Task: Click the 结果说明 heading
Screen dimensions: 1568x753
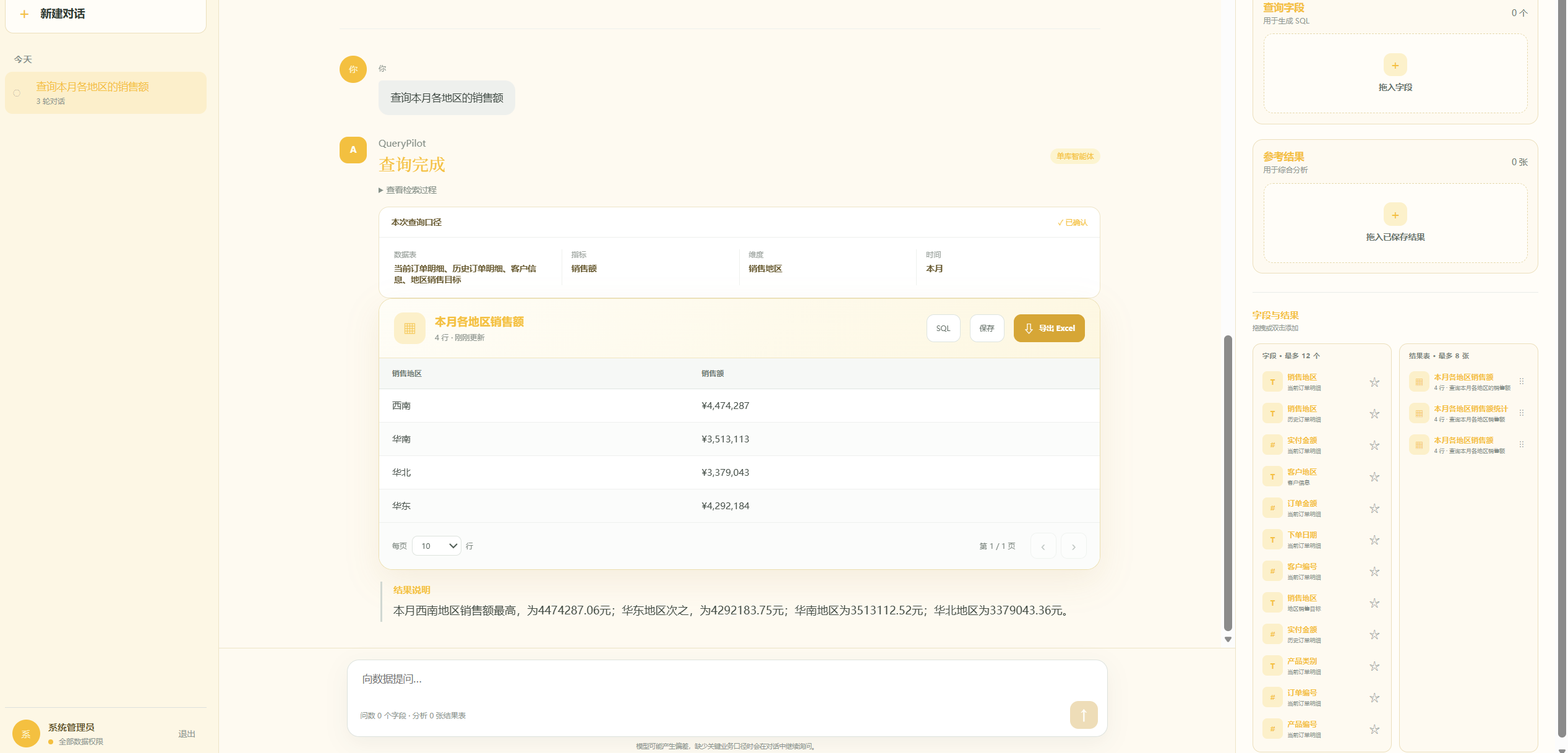Action: point(412,590)
